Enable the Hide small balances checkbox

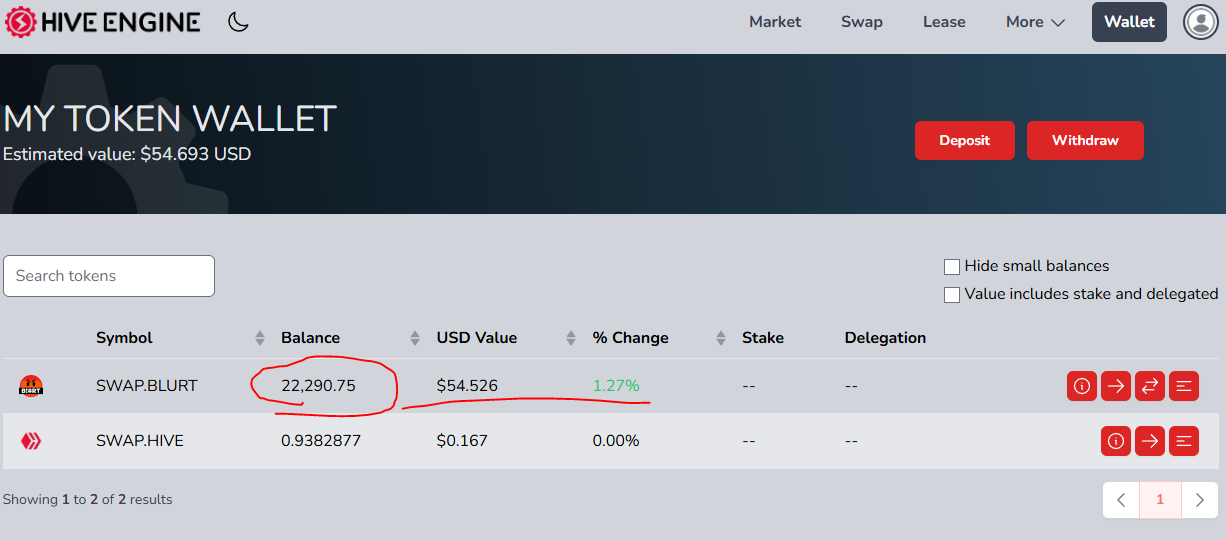click(952, 267)
